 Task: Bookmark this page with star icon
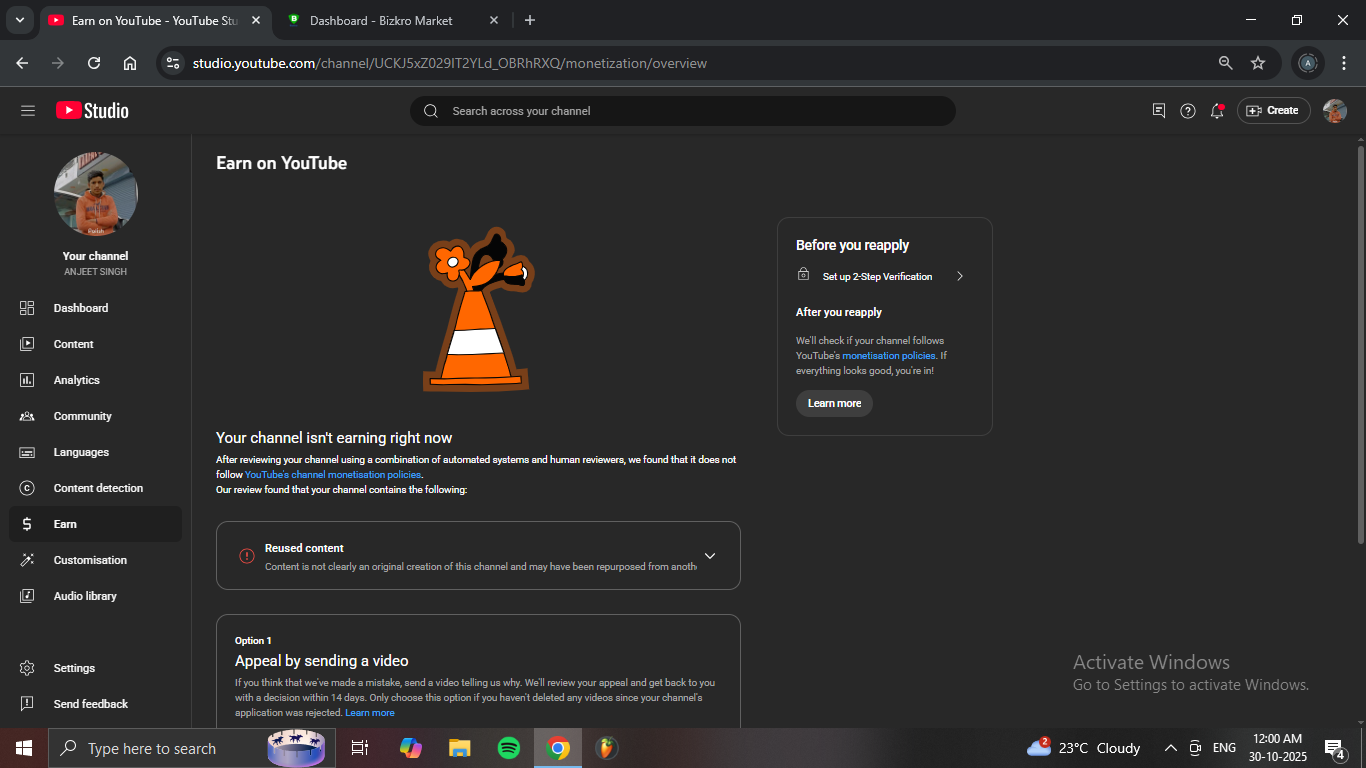point(1258,63)
